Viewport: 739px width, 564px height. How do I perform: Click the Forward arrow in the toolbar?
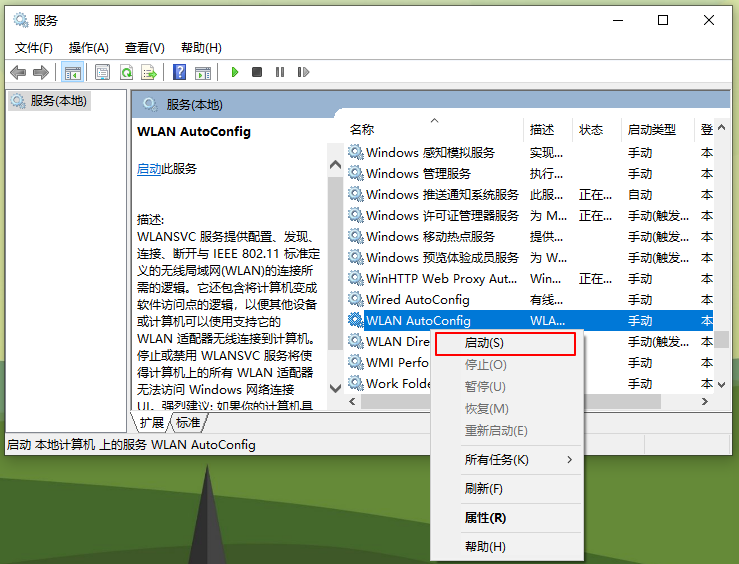click(x=41, y=72)
